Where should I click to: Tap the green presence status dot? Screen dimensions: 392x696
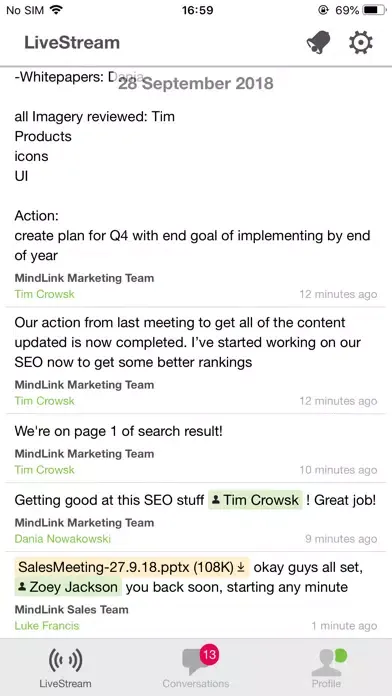click(341, 656)
